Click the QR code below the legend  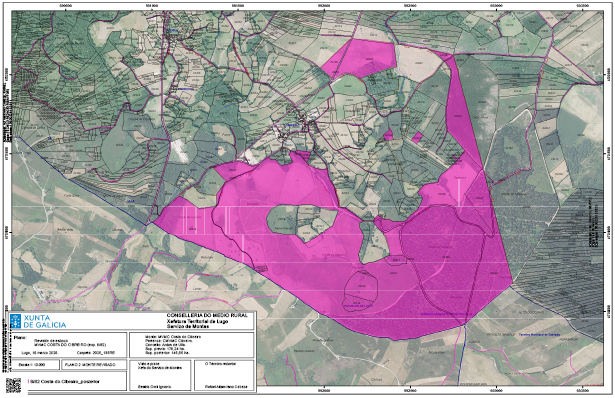pos(13,385)
